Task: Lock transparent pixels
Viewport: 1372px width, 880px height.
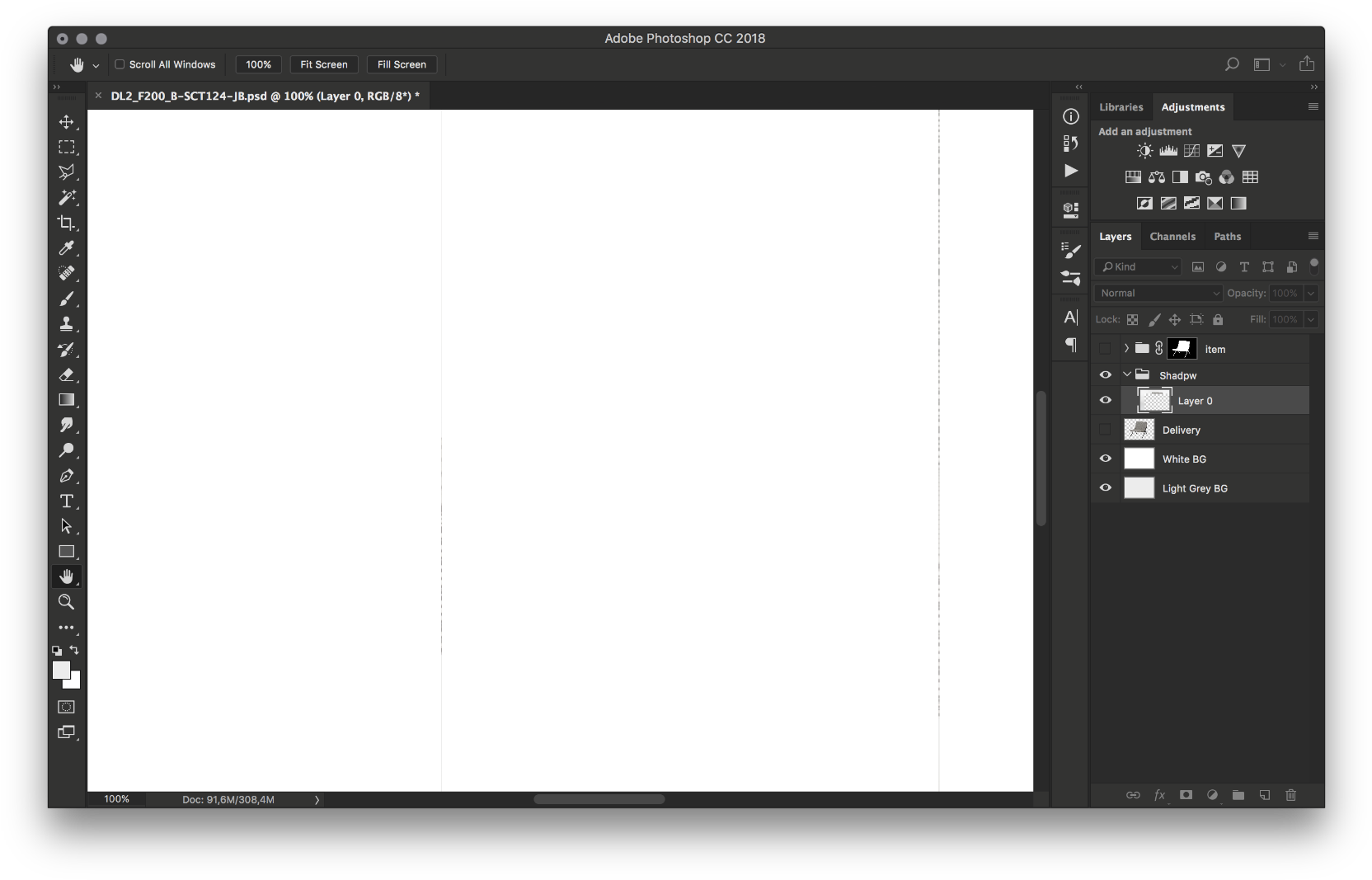Action: [1133, 320]
